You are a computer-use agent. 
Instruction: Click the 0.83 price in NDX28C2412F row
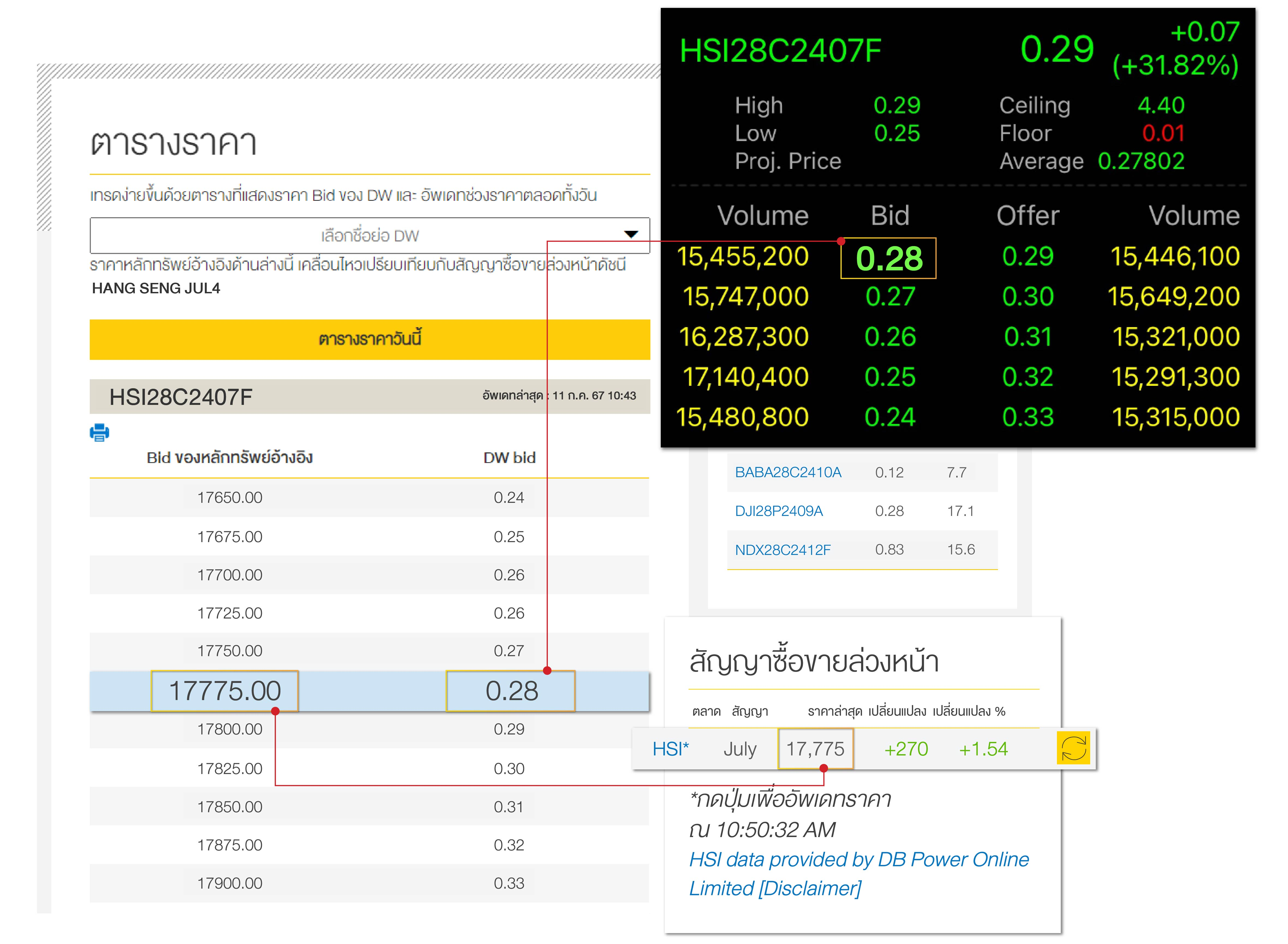[889, 550]
